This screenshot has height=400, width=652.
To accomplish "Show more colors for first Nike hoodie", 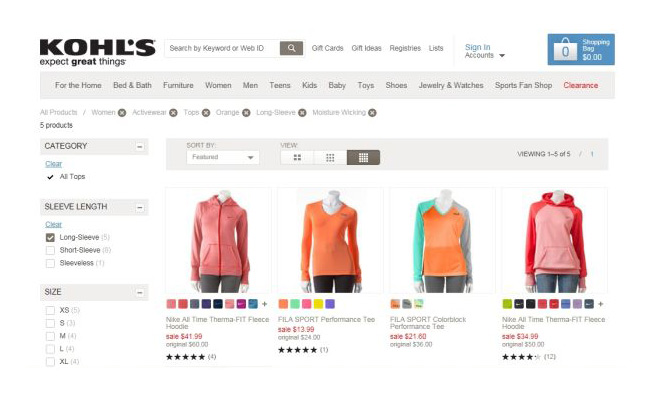I will pos(264,304).
